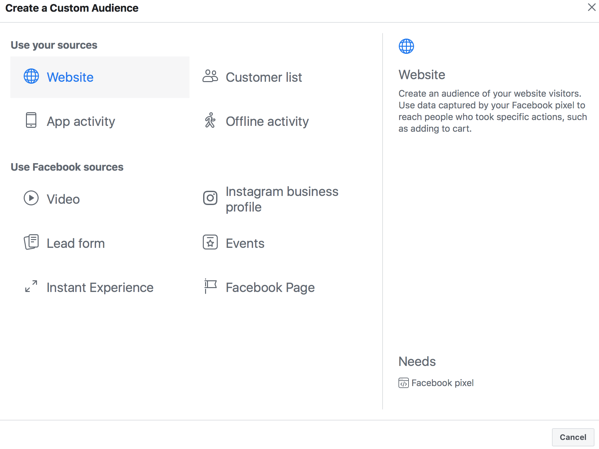Choose the Lead form option
The image size is (599, 449).
click(76, 243)
